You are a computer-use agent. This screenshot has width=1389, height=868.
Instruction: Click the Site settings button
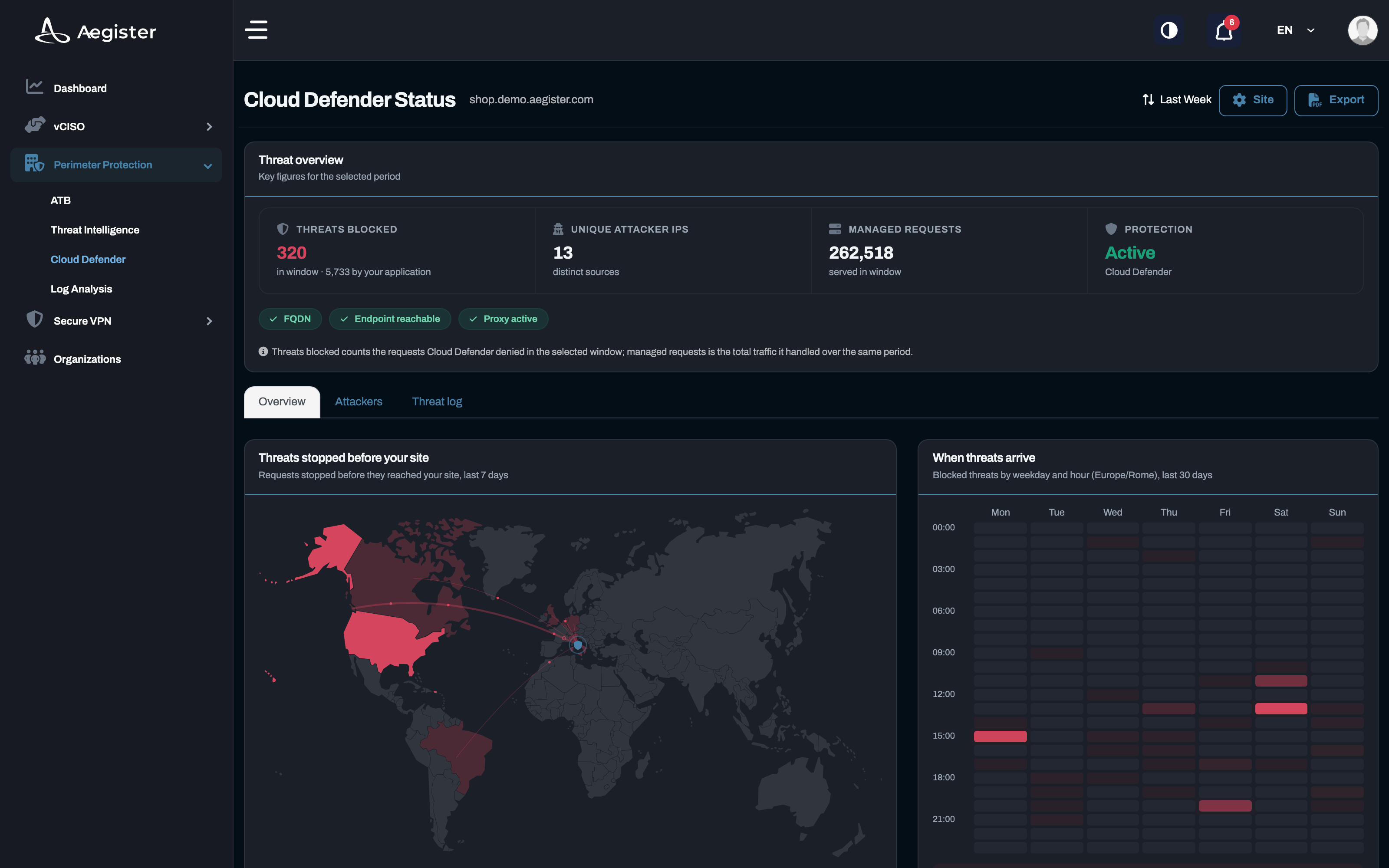(x=1252, y=100)
